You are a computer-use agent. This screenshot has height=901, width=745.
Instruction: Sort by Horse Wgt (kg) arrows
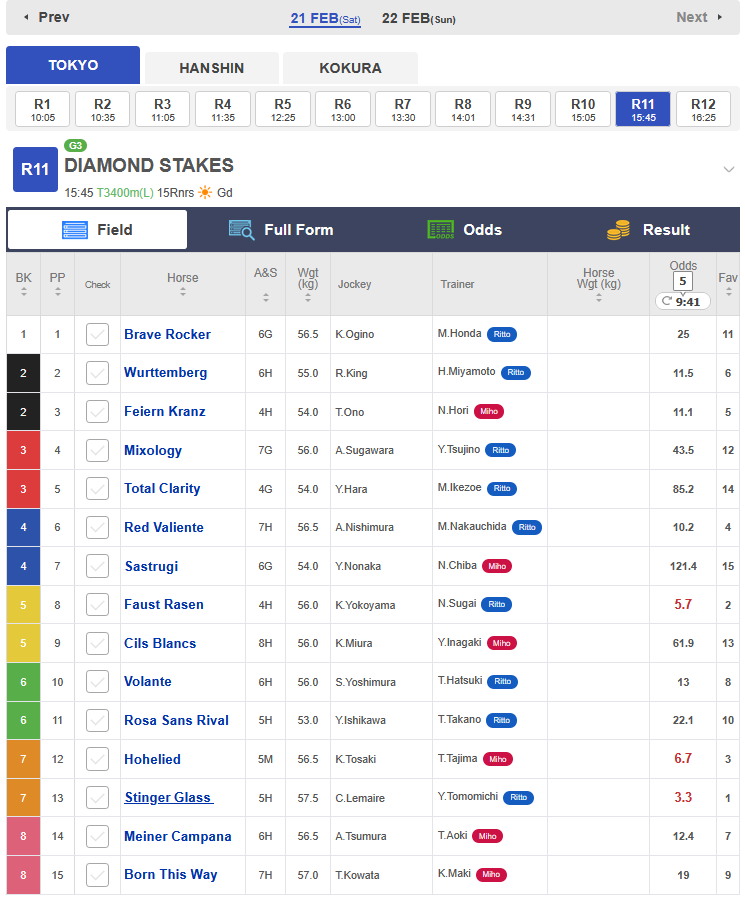(599, 298)
